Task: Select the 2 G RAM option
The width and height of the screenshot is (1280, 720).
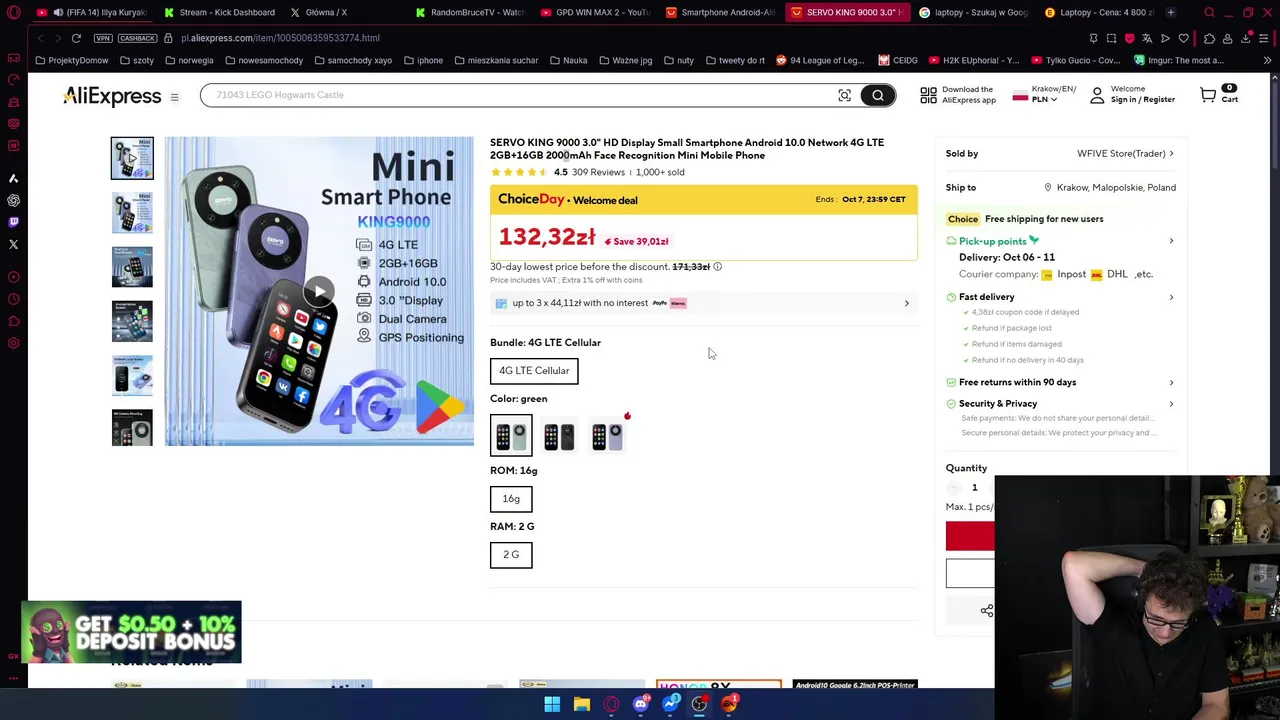Action: pyautogui.click(x=511, y=555)
